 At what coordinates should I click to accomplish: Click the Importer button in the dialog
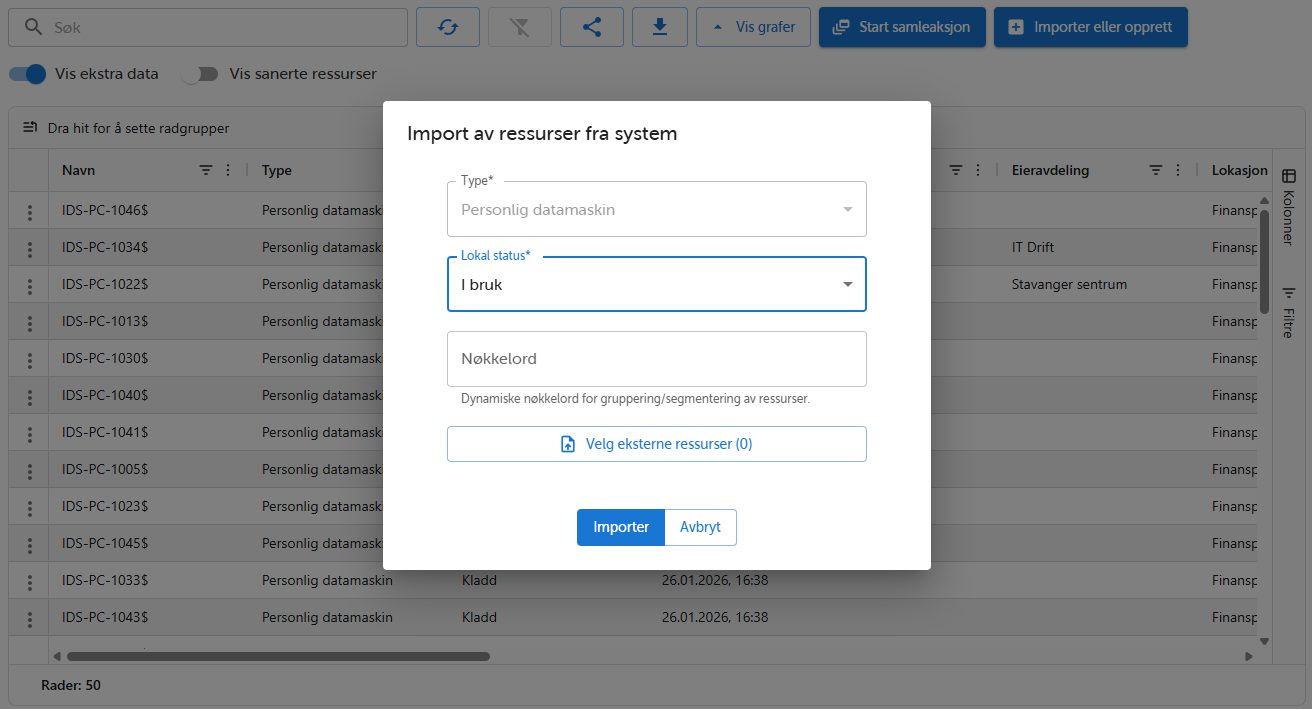click(x=620, y=527)
